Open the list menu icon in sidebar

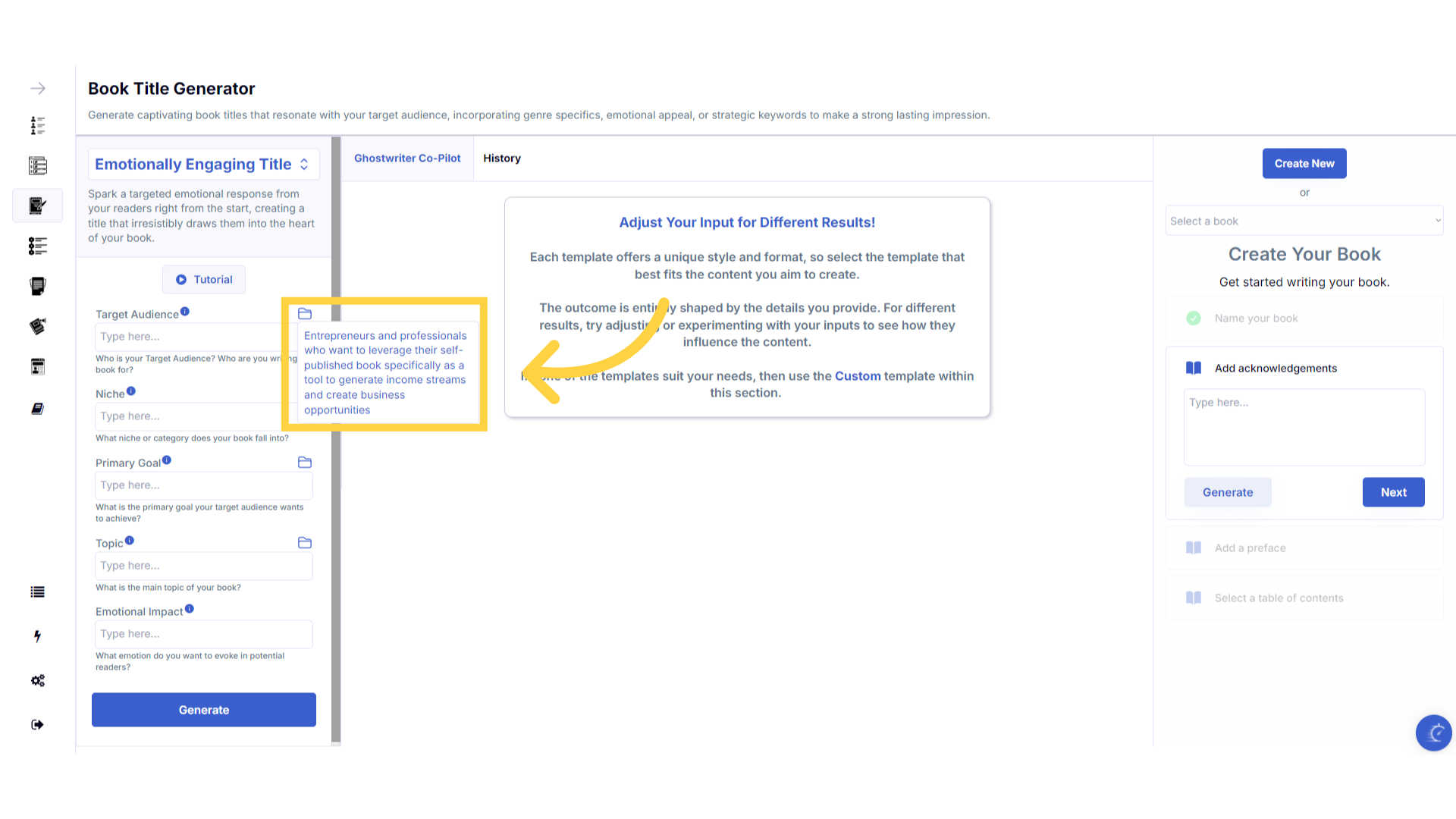point(37,592)
